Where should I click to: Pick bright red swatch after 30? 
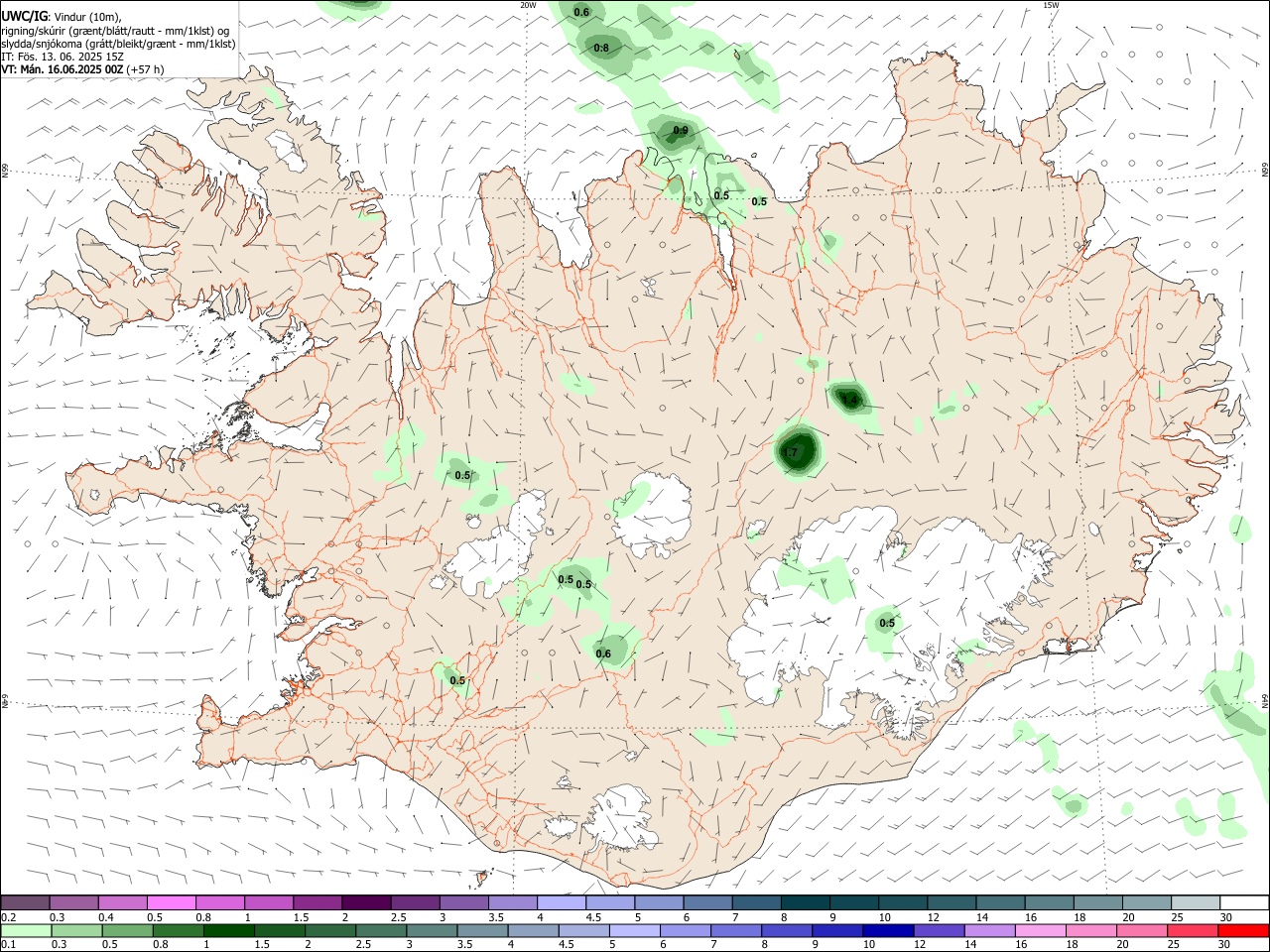pos(1243,930)
